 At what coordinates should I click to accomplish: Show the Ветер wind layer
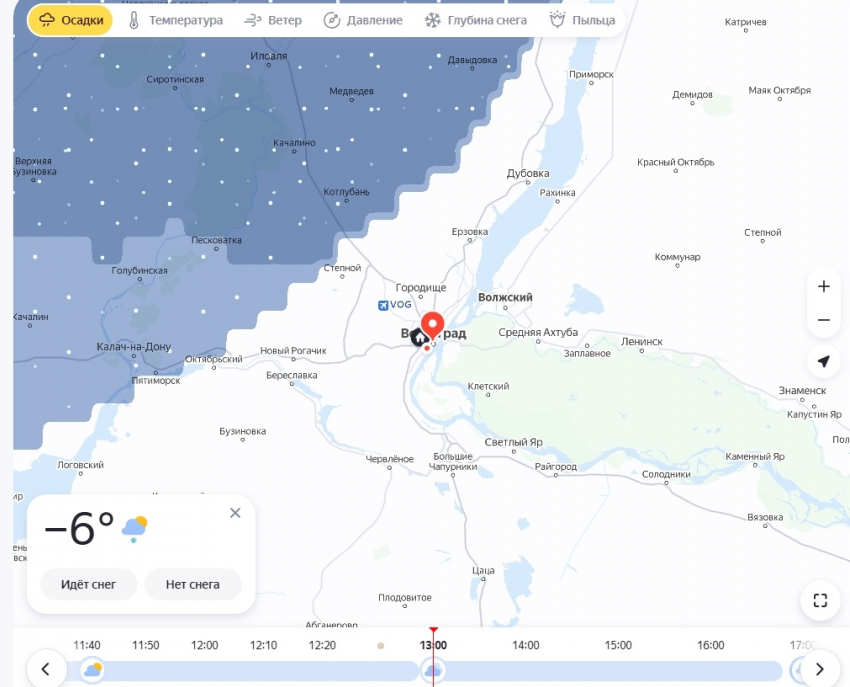click(272, 20)
